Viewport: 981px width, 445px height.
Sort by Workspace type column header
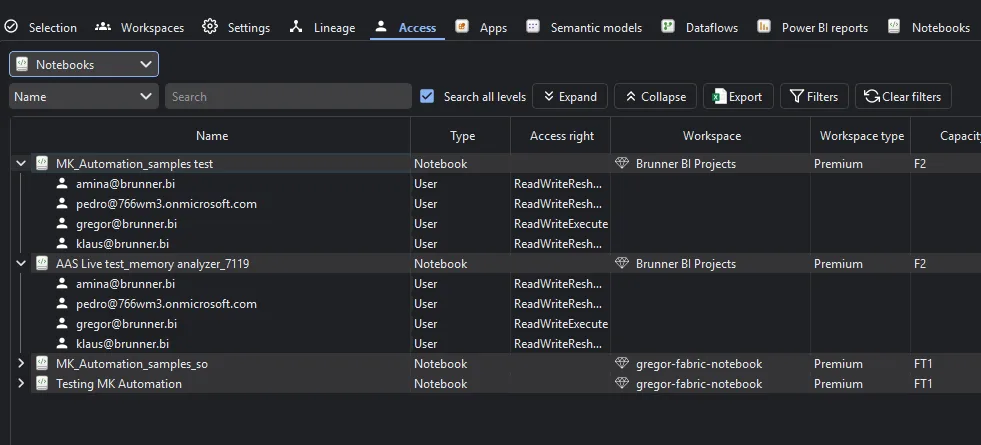point(862,136)
